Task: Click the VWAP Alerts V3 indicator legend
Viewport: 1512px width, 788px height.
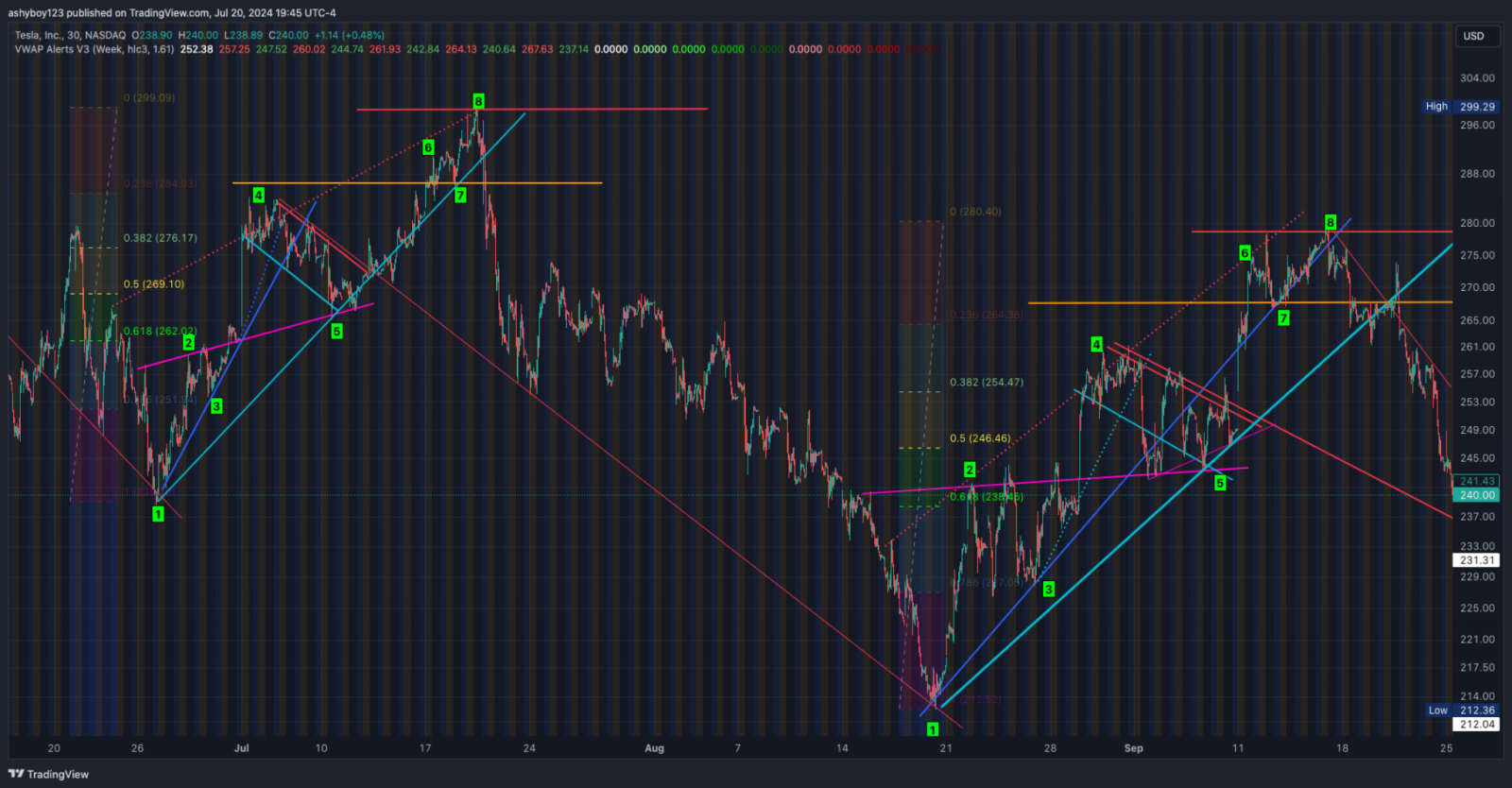Action: pyautogui.click(x=94, y=49)
